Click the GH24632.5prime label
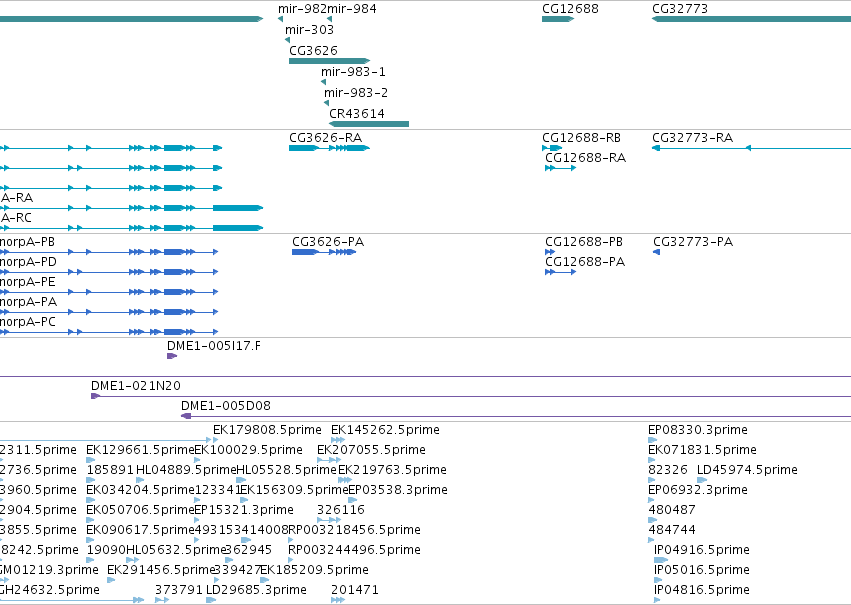Image resolution: width=851 pixels, height=605 pixels. (x=50, y=591)
